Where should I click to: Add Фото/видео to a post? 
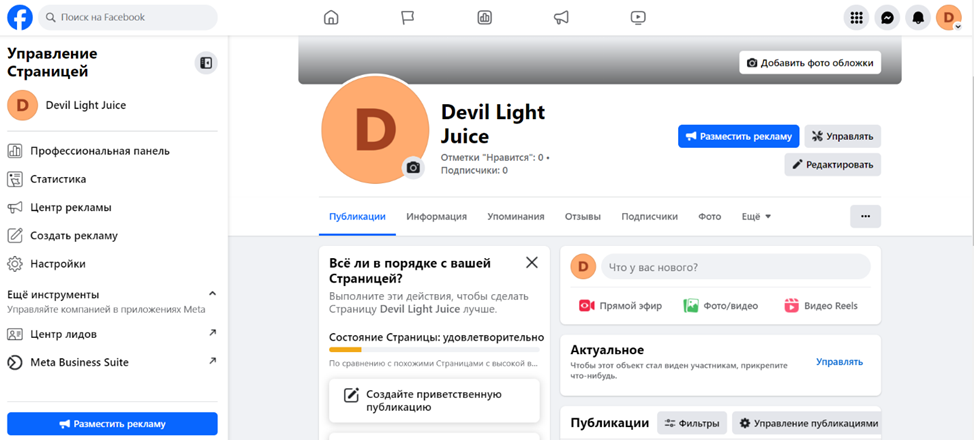click(x=721, y=306)
